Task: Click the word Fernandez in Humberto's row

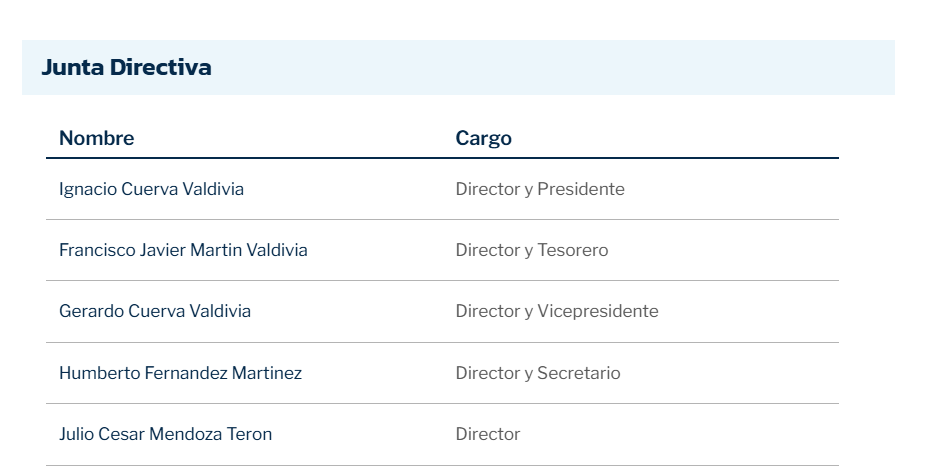Action: coord(186,373)
